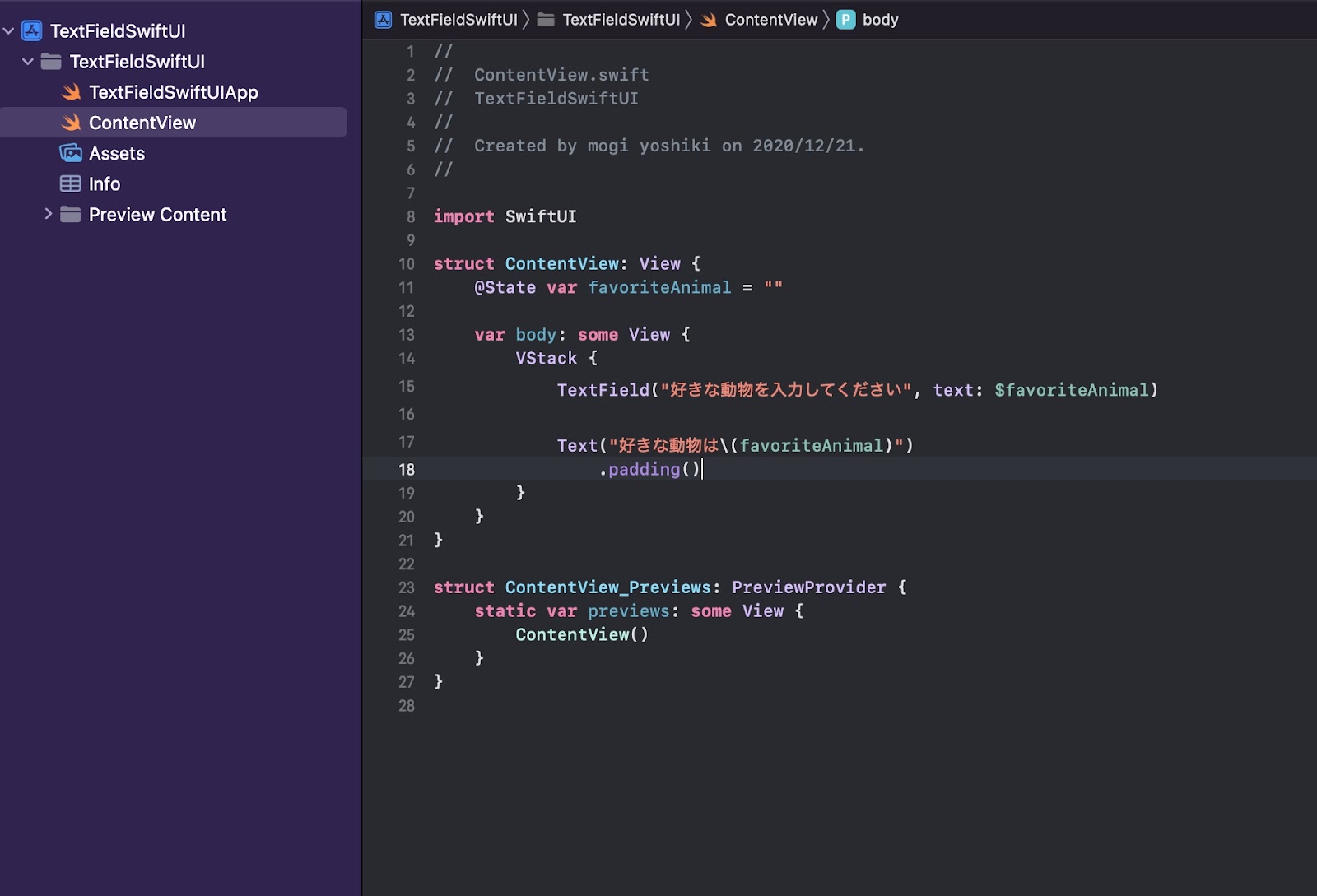Click 'struct' keyword on line 10
Viewport: 1317px width, 896px height.
464,264
